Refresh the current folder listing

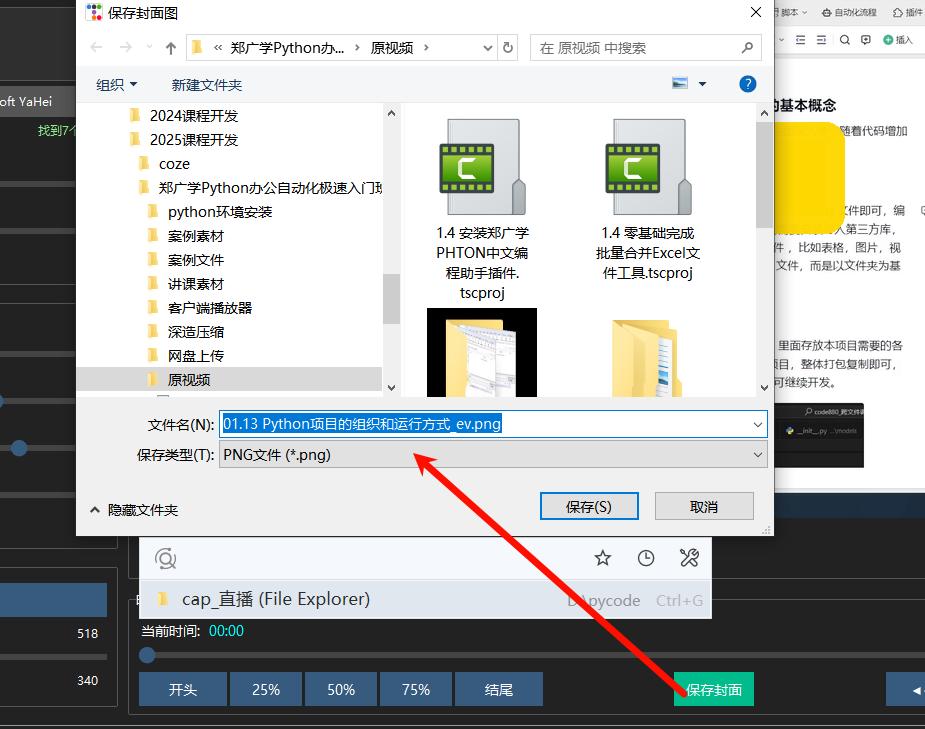pos(508,48)
